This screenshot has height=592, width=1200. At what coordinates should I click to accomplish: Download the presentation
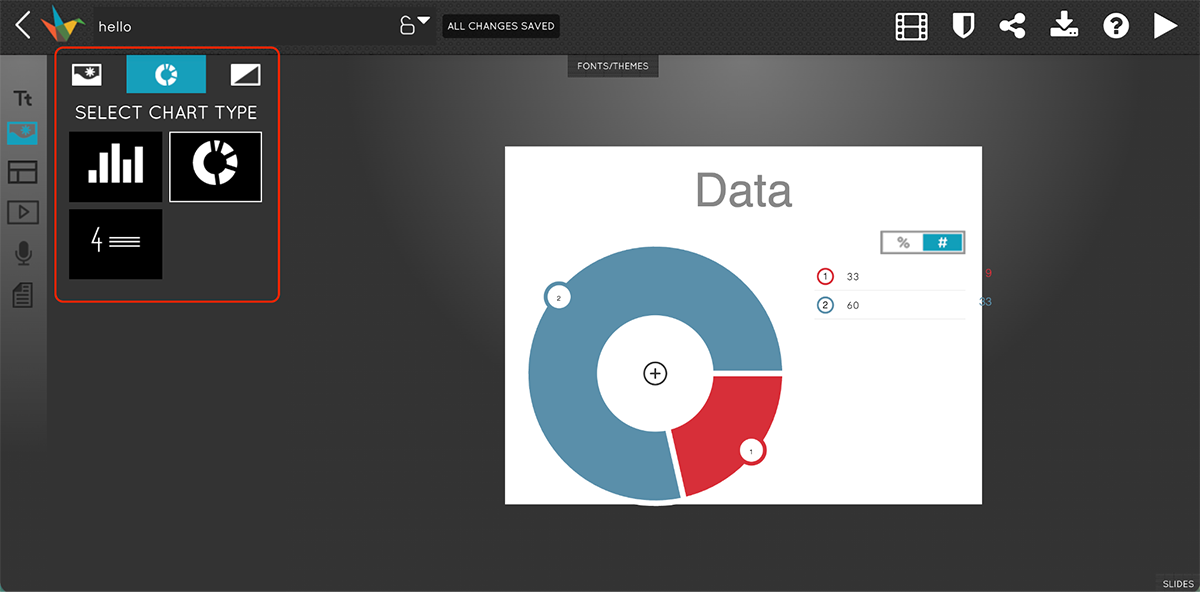(1064, 25)
